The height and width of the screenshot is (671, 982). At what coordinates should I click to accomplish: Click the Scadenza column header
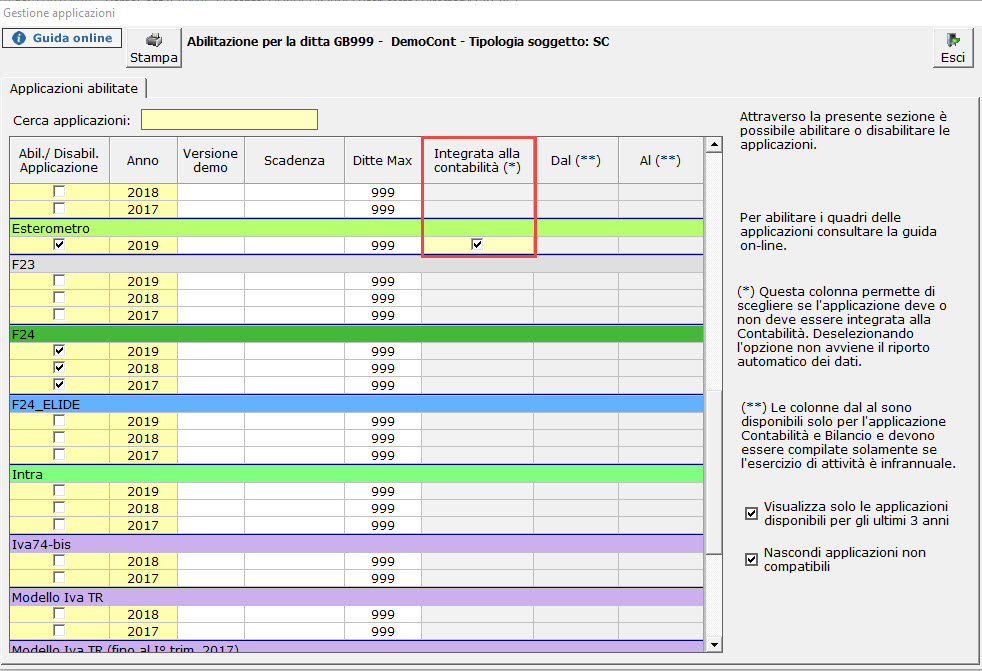pos(294,160)
